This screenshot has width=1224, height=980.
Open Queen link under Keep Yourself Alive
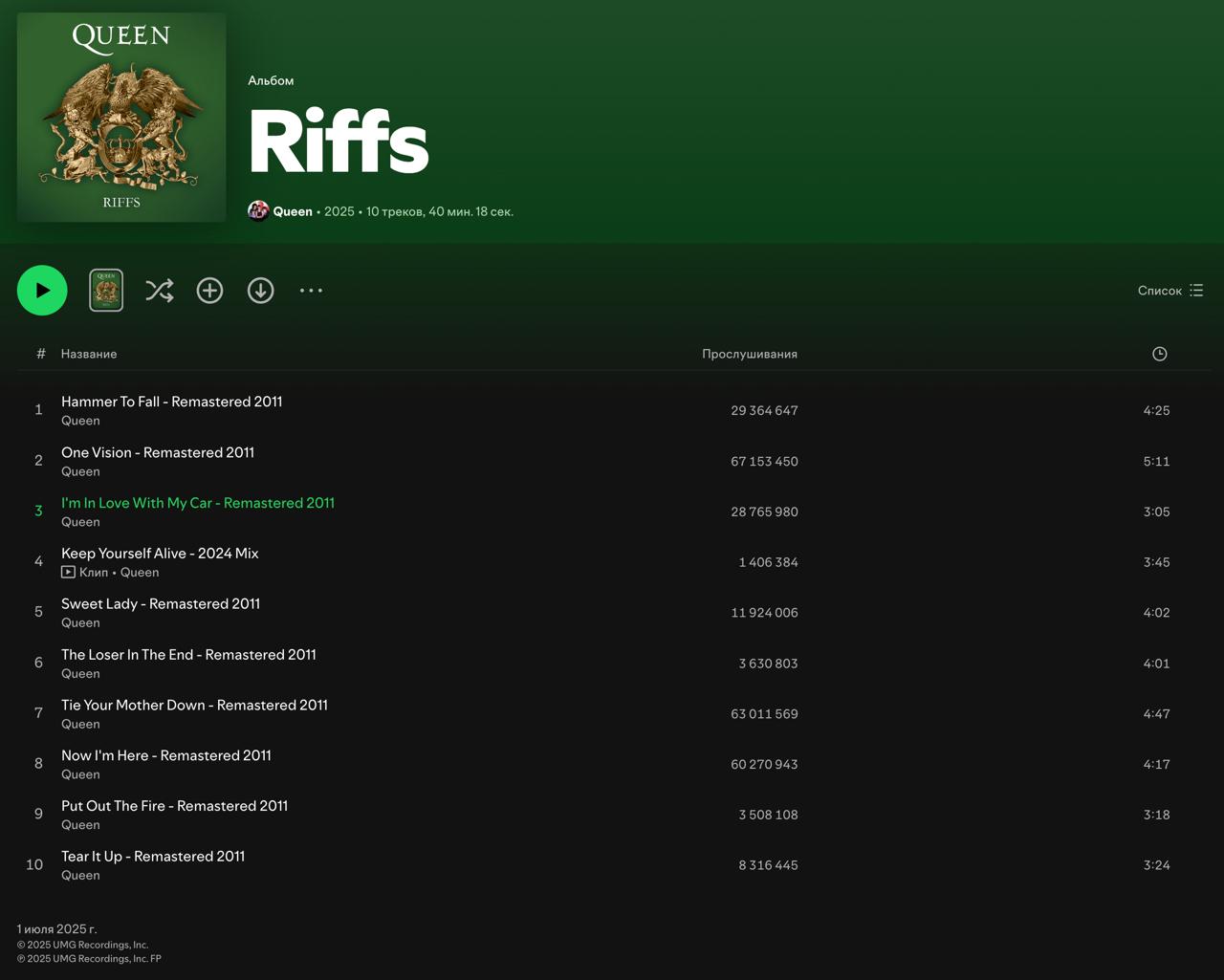140,572
